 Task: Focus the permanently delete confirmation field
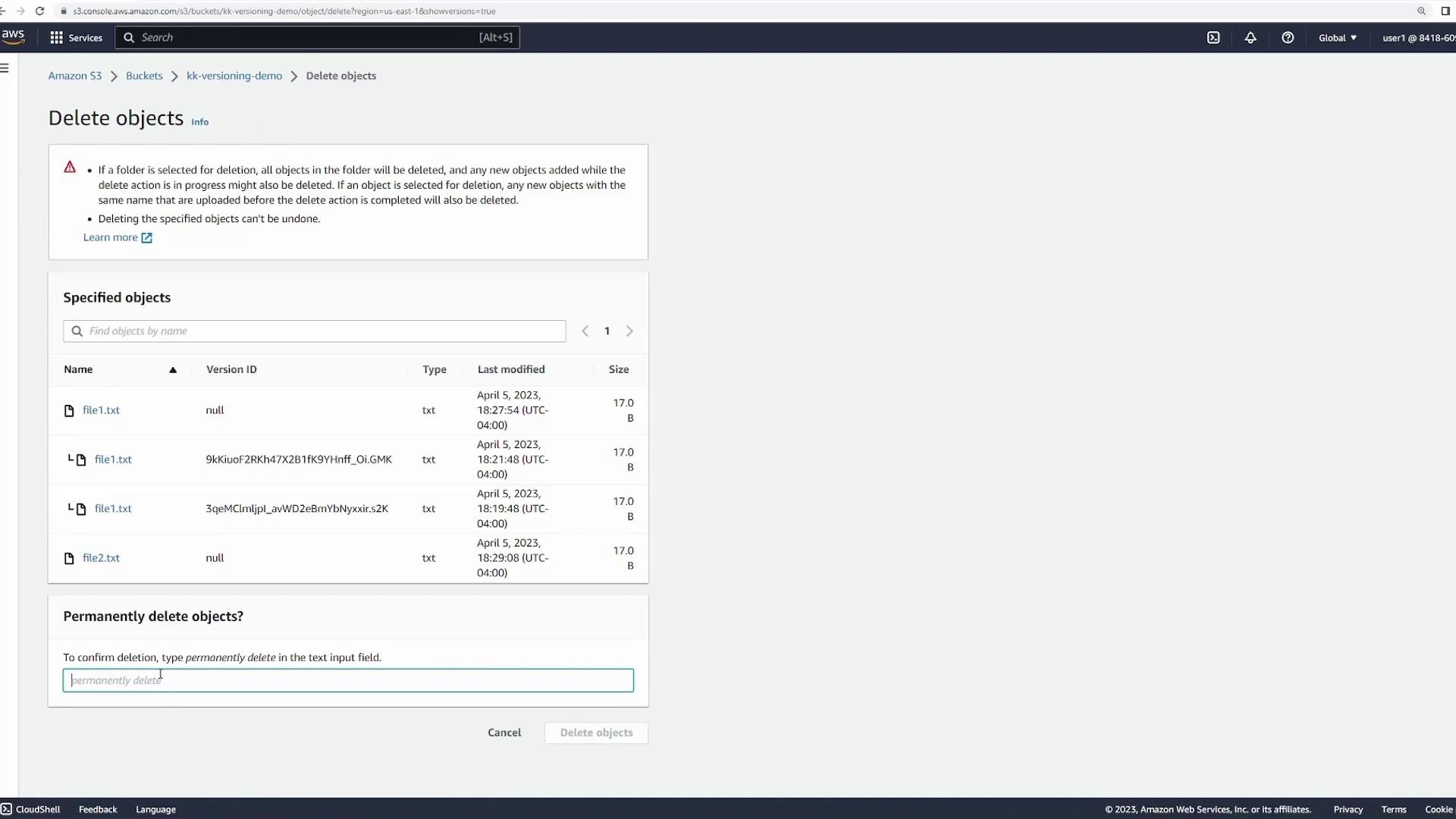click(x=348, y=680)
